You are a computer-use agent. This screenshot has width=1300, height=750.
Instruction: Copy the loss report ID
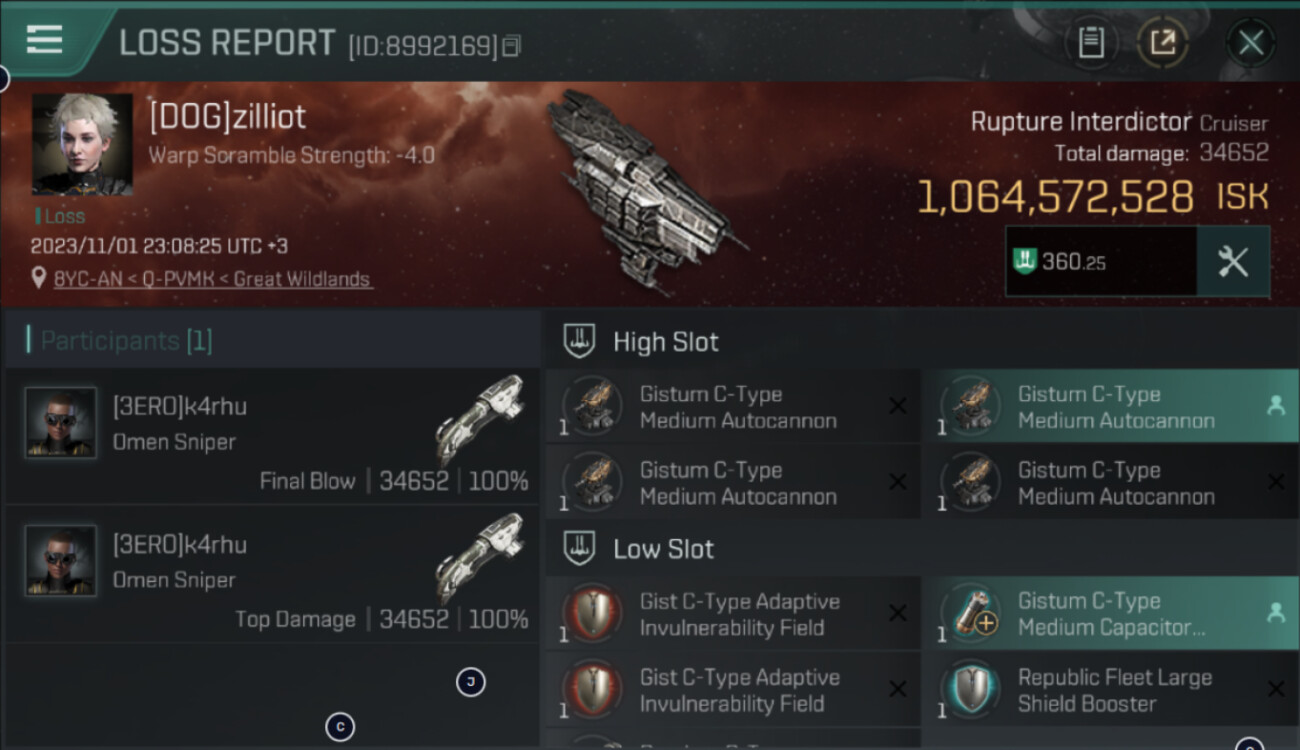pyautogui.click(x=511, y=46)
